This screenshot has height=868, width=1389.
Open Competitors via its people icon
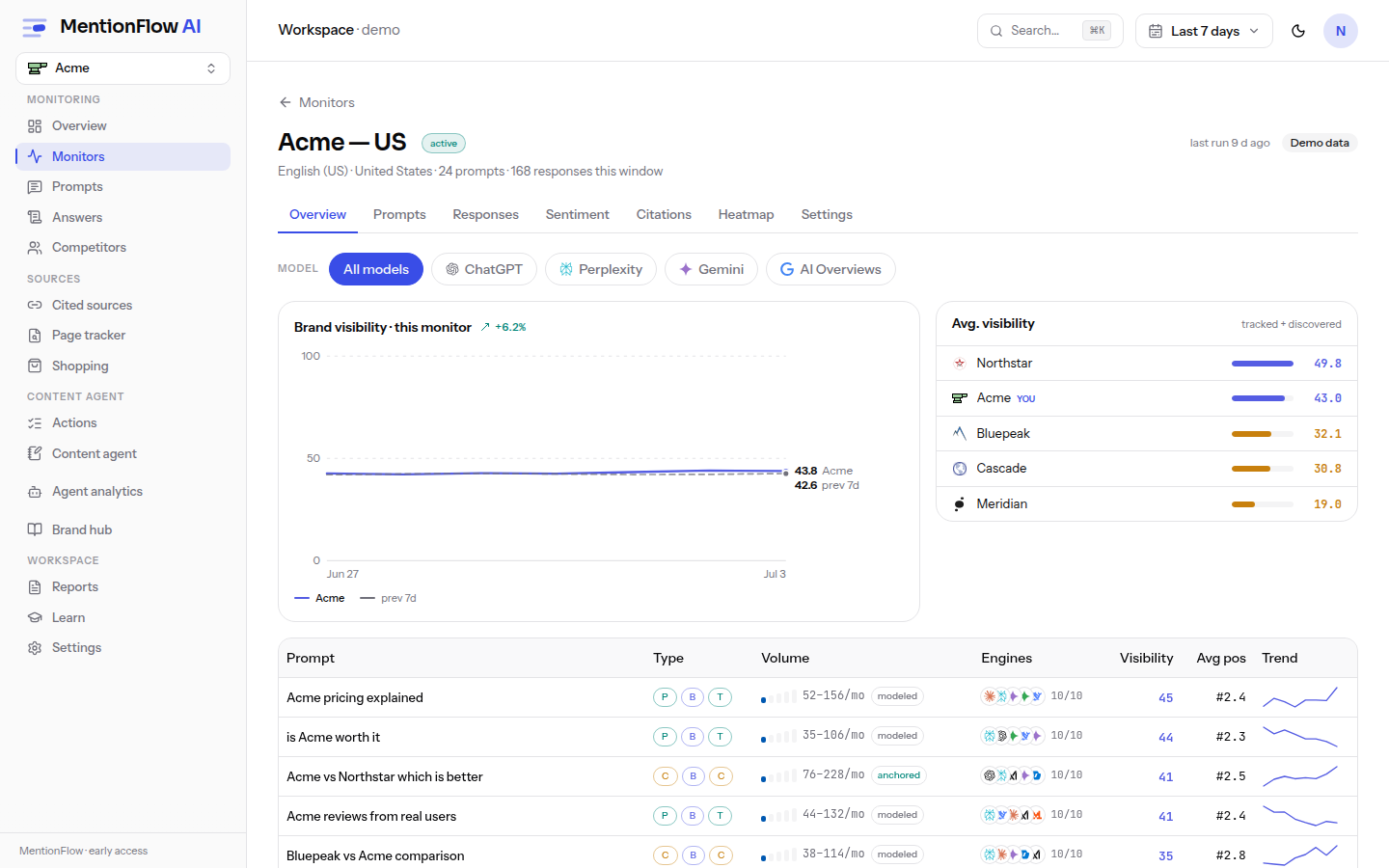pyautogui.click(x=35, y=248)
